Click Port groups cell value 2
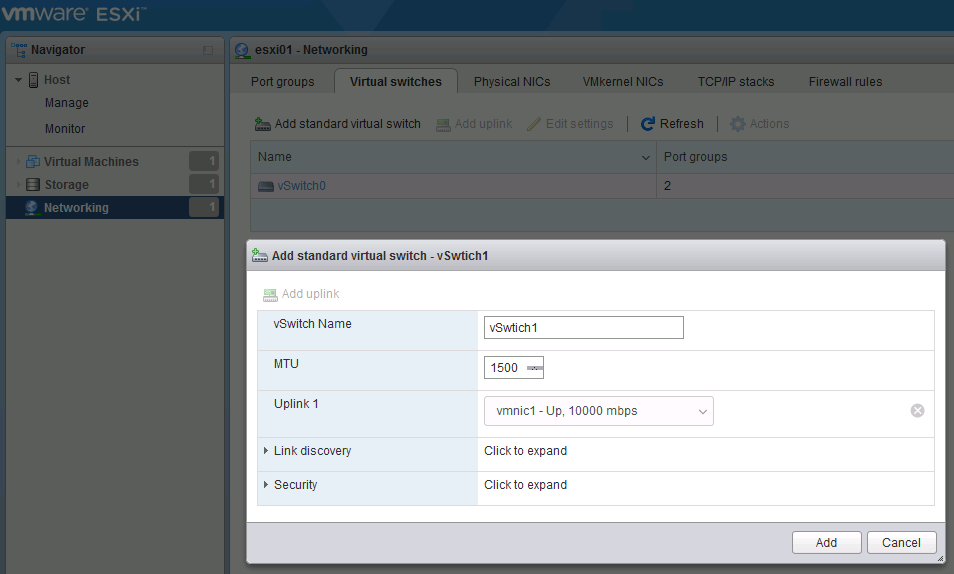The height and width of the screenshot is (574, 954). pyautogui.click(x=667, y=186)
